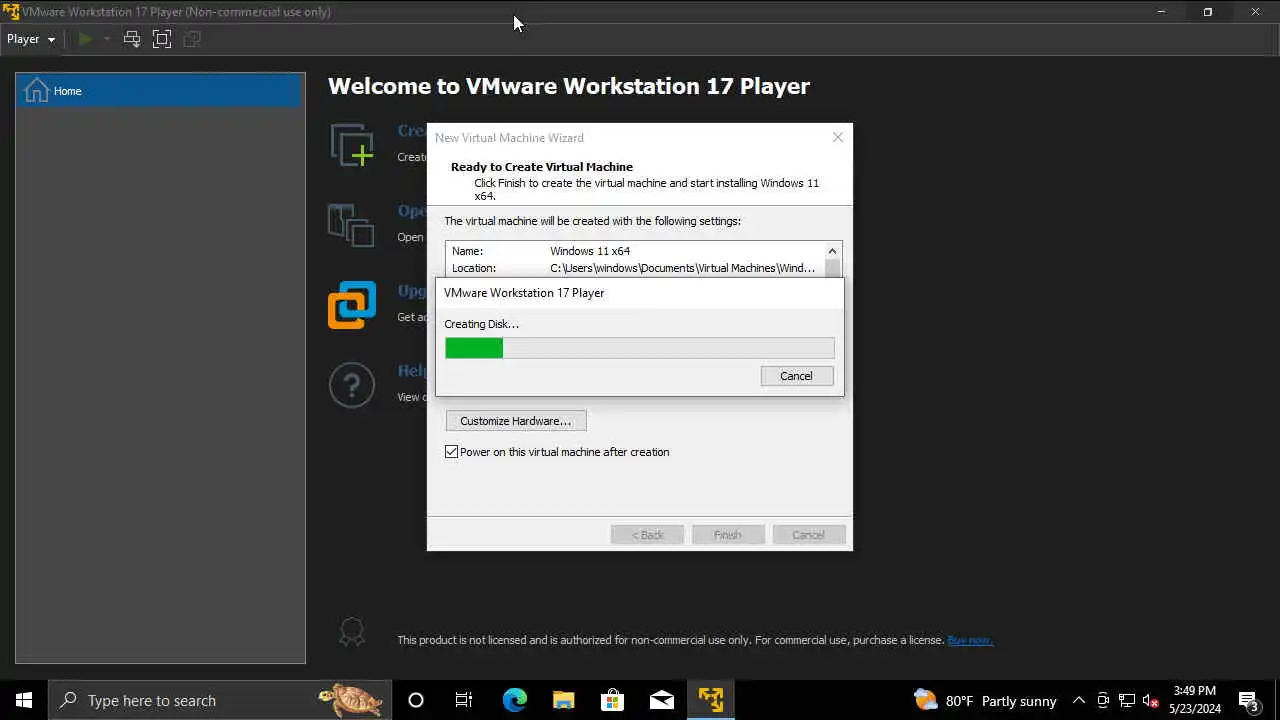Cancel the Creating Disk progress dialog

pos(796,376)
